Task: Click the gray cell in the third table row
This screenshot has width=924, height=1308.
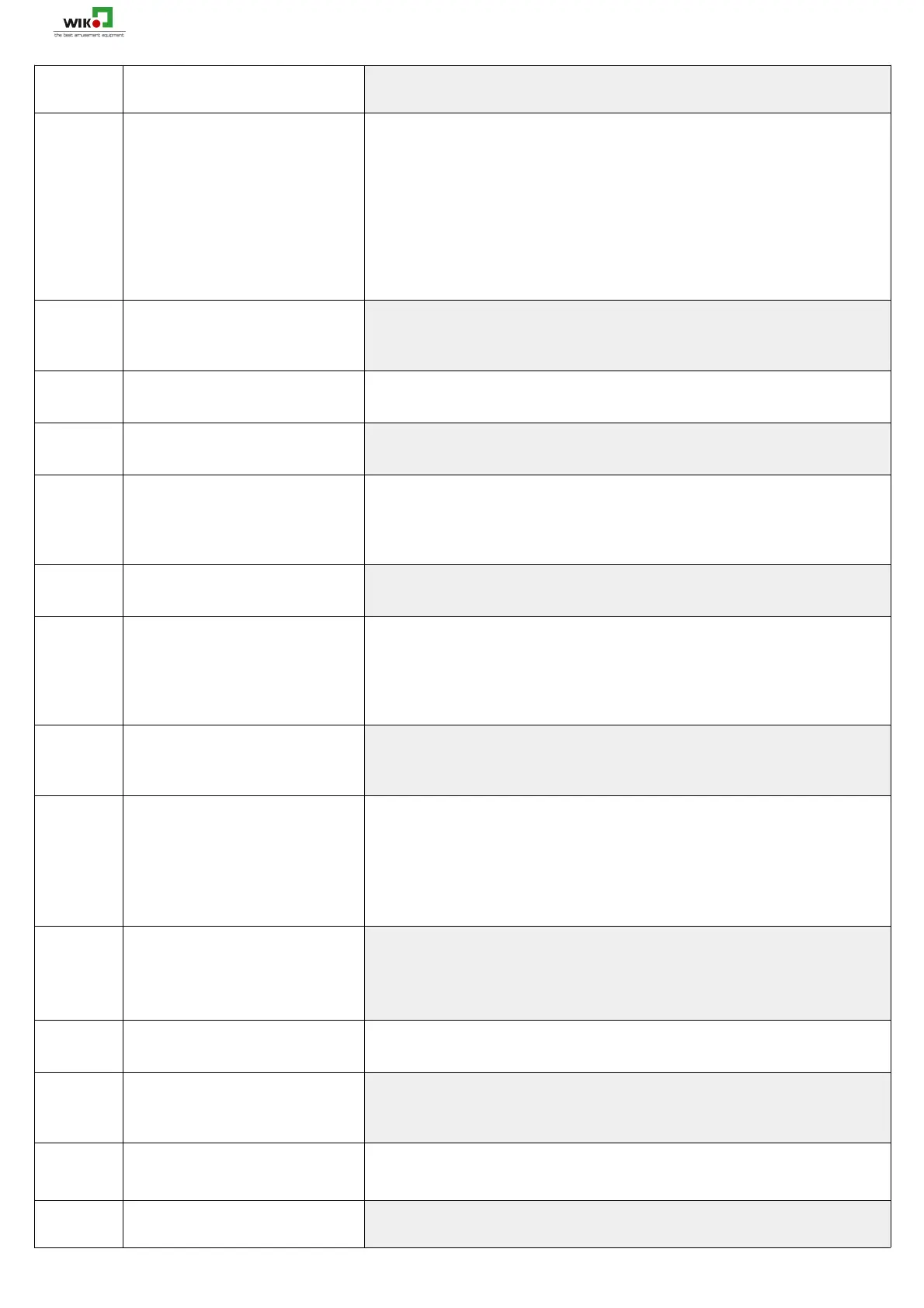Action: 627,336
